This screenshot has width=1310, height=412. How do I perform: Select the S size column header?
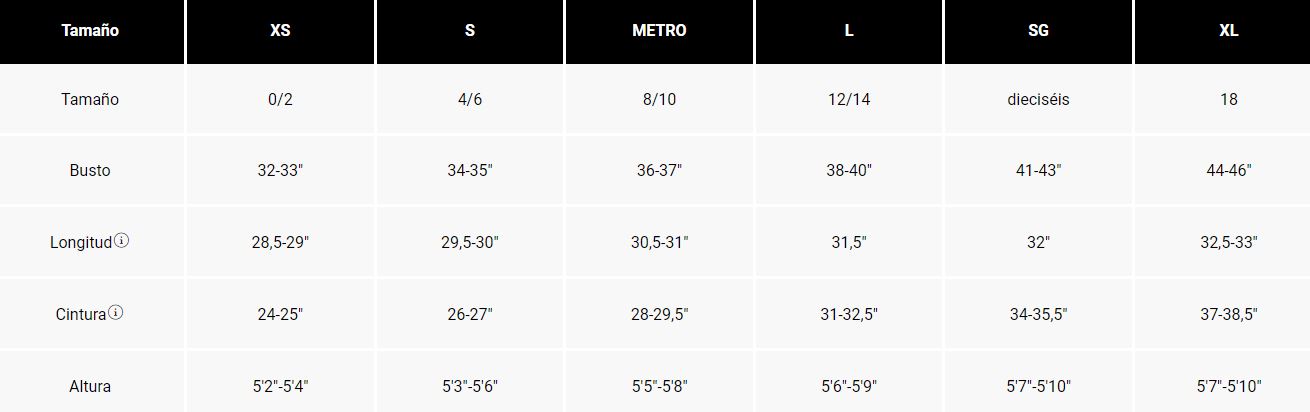point(470,31)
